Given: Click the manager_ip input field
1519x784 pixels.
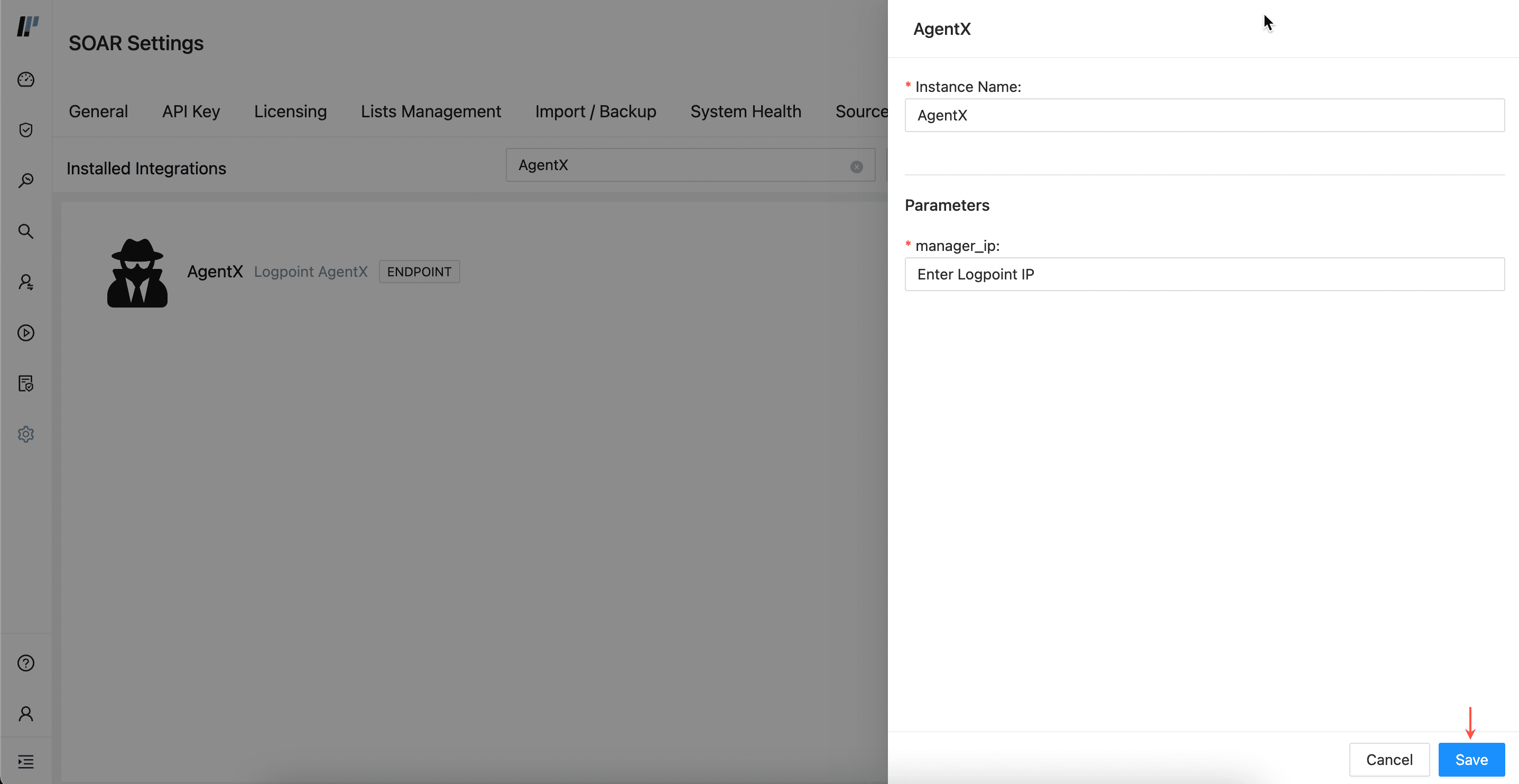Looking at the screenshot, I should pyautogui.click(x=1204, y=274).
